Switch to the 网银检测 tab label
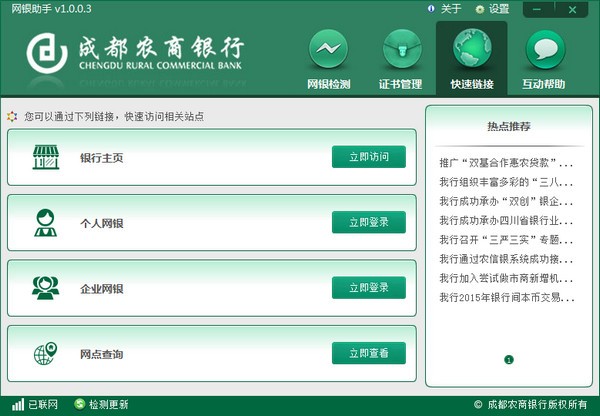The image size is (600, 416). point(329,84)
